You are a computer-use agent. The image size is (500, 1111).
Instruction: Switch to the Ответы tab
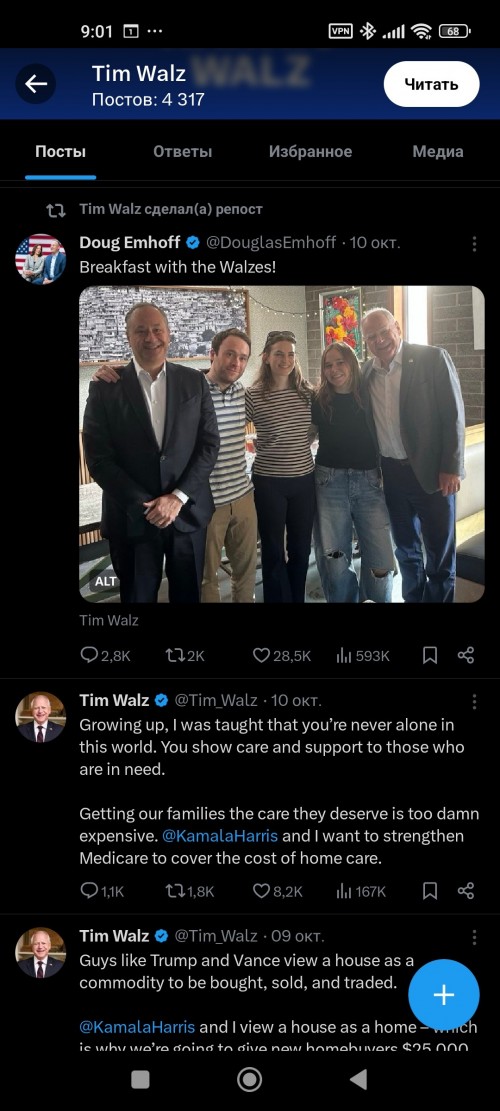pyautogui.click(x=183, y=152)
